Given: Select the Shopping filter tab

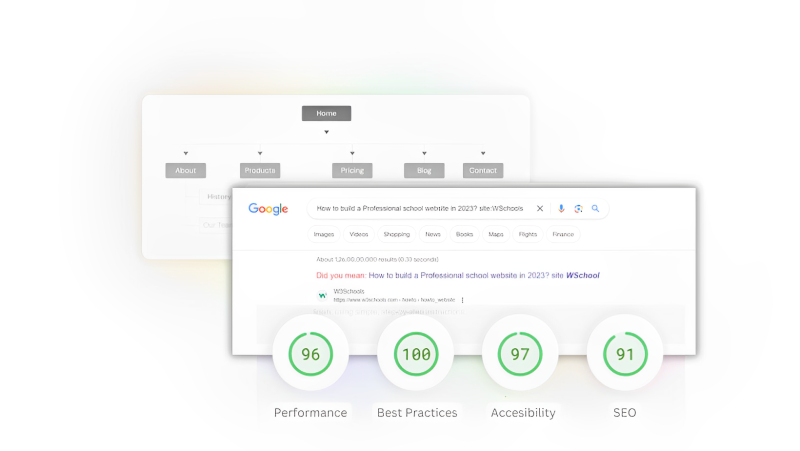Looking at the screenshot, I should (396, 234).
